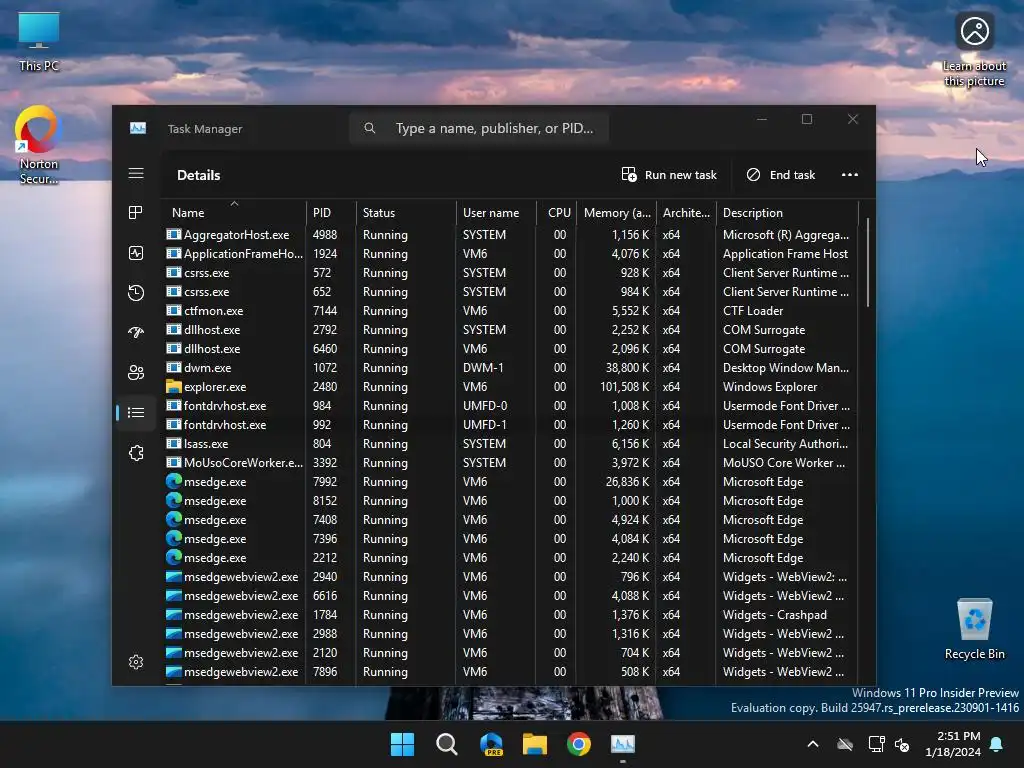The width and height of the screenshot is (1024, 768).
Task: Open the Processes page icon in sidebar
Action: click(136, 212)
